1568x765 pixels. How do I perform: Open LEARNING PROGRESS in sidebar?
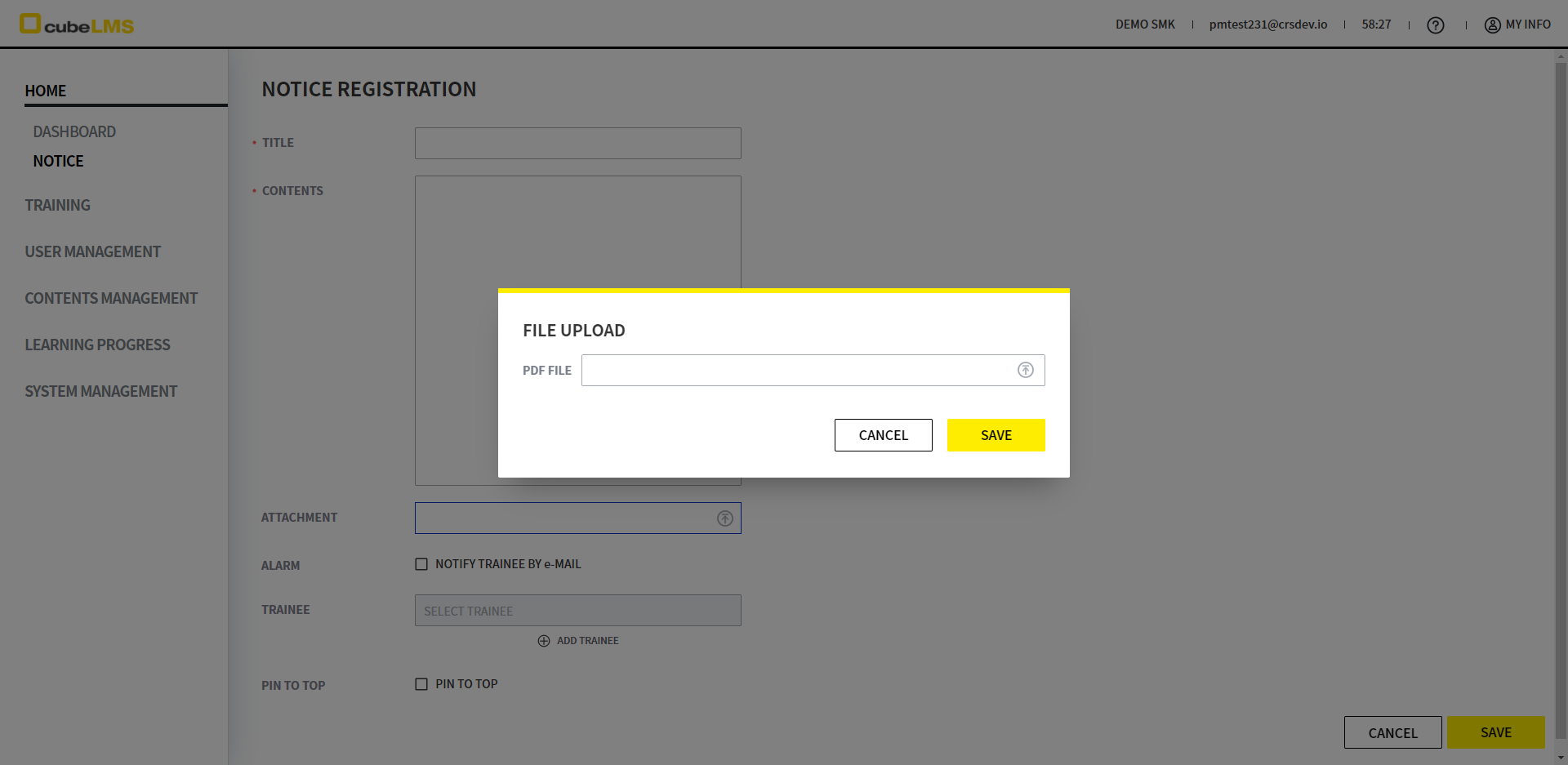tap(97, 345)
